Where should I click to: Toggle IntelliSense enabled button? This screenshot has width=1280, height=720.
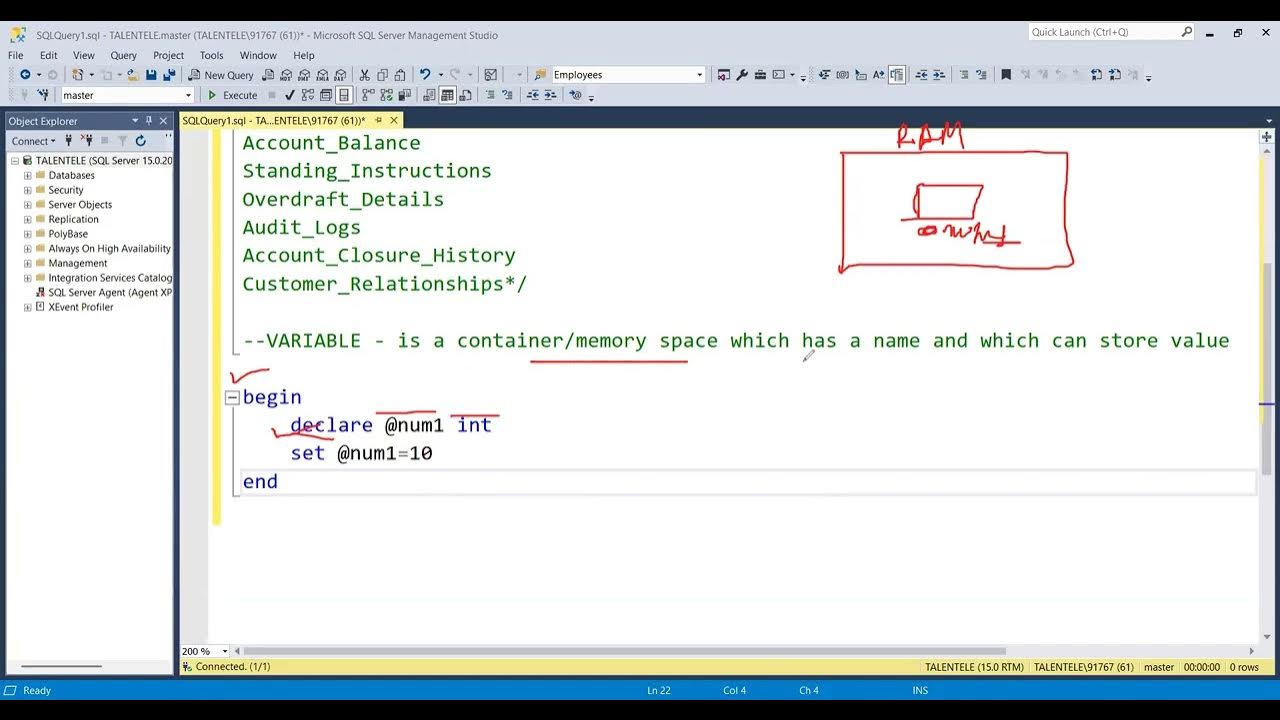point(343,95)
